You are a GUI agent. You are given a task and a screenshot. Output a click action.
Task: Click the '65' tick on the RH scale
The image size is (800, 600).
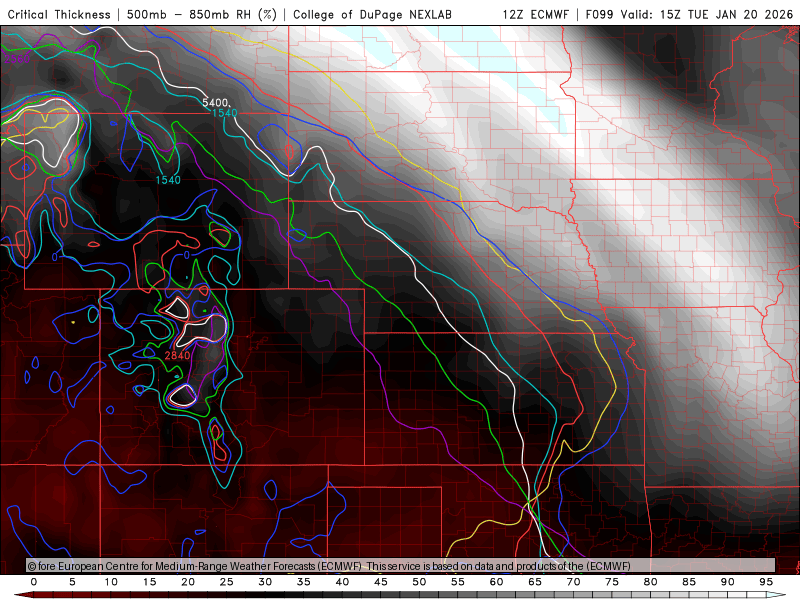(x=535, y=582)
